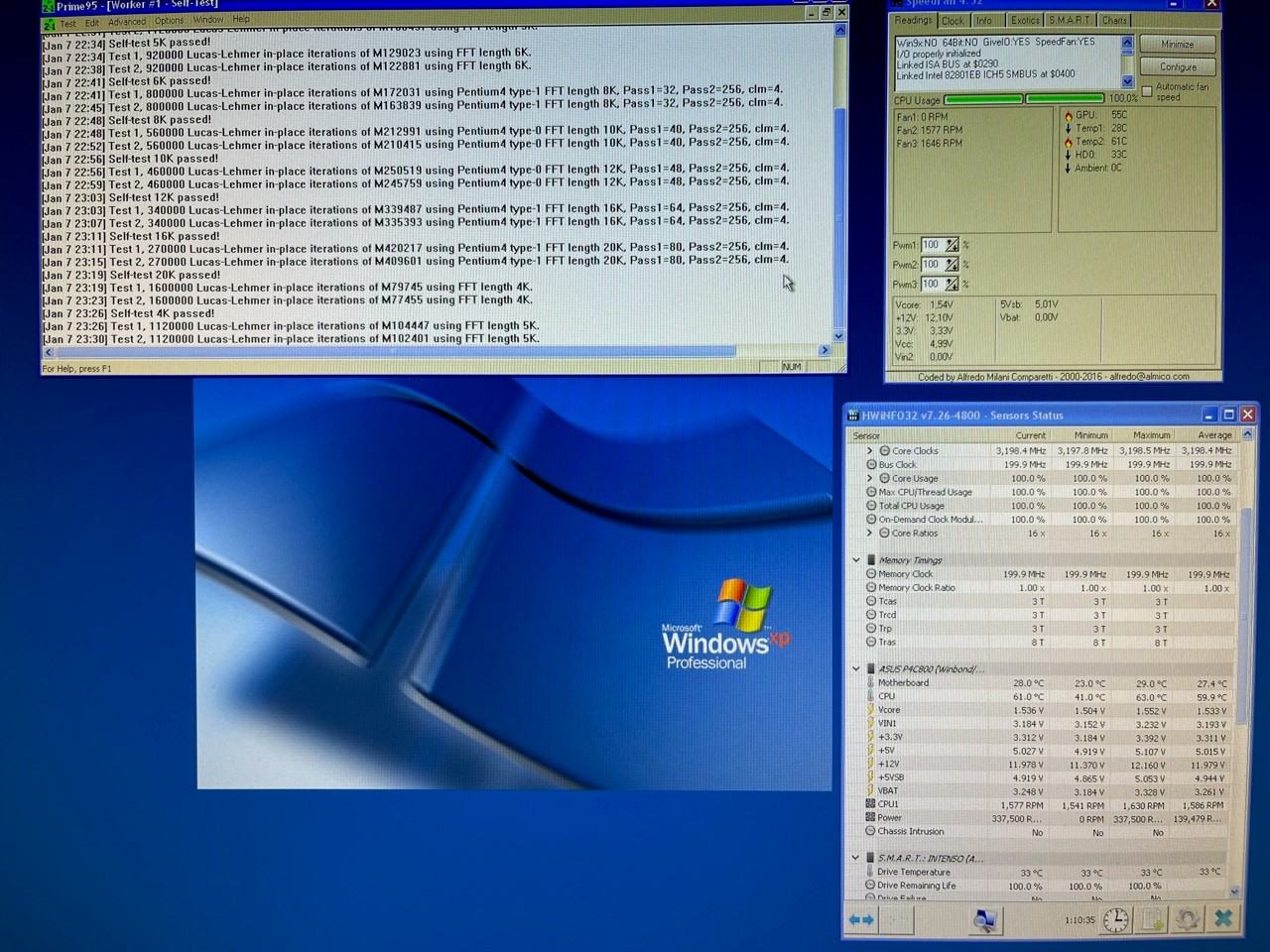Click the HWiNFO close sensors X icon
Screen dimensions: 1270x952
[x=1223, y=919]
